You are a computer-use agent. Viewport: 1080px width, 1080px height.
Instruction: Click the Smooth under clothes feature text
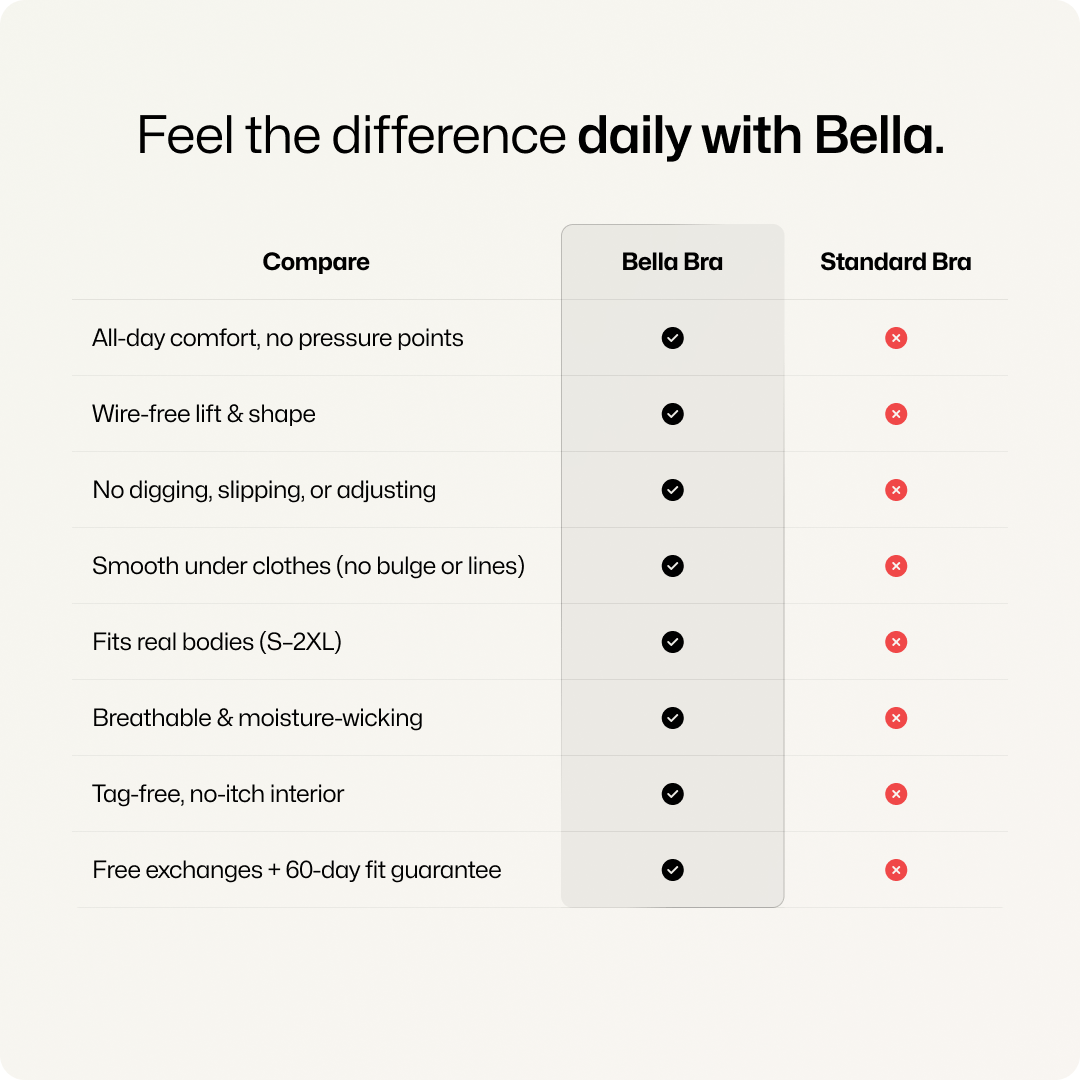point(308,566)
